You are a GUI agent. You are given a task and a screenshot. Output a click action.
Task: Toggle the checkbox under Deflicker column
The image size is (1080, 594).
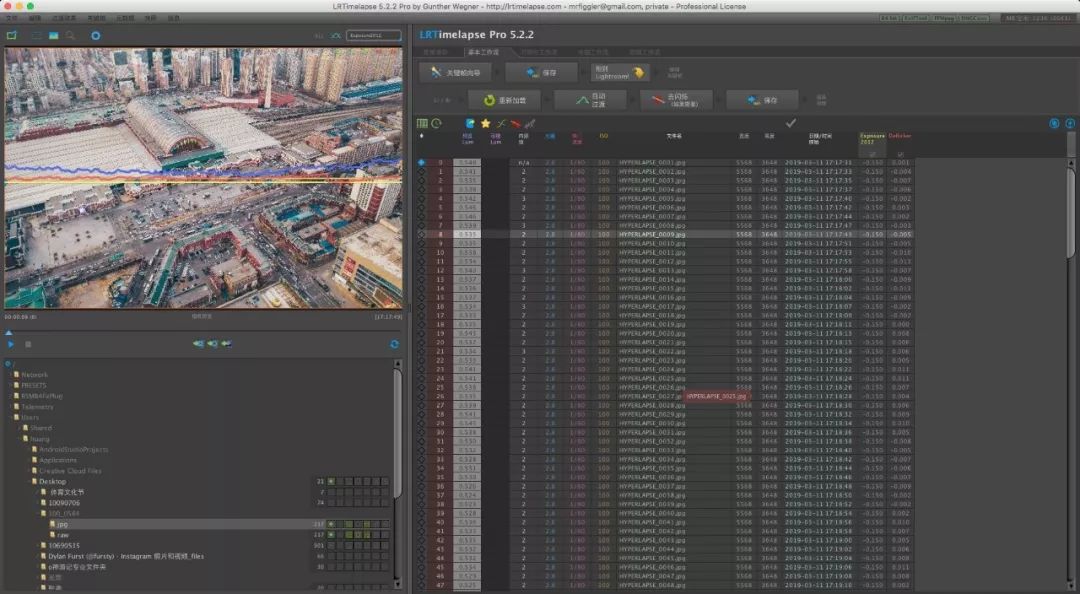pos(900,153)
